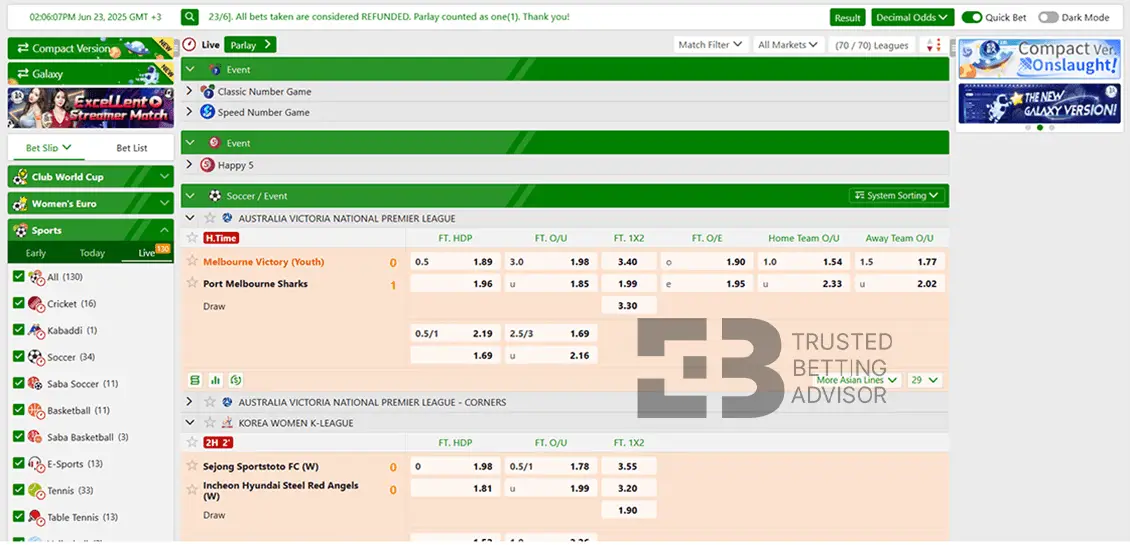Screen dimensions: 1130x545
Task: Enable the Dark Mode switch
Action: coord(1048,17)
